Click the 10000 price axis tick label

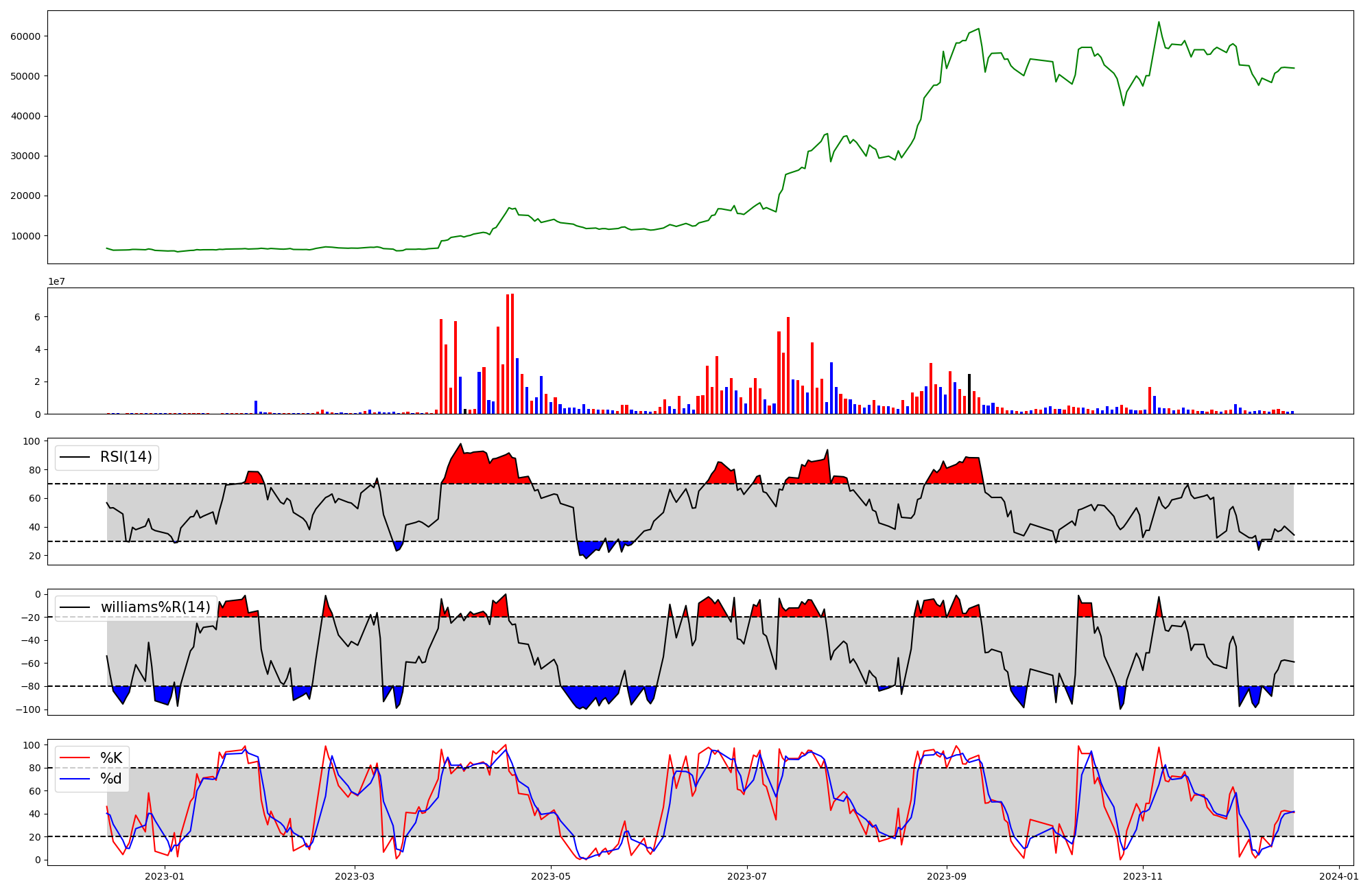tap(25, 236)
